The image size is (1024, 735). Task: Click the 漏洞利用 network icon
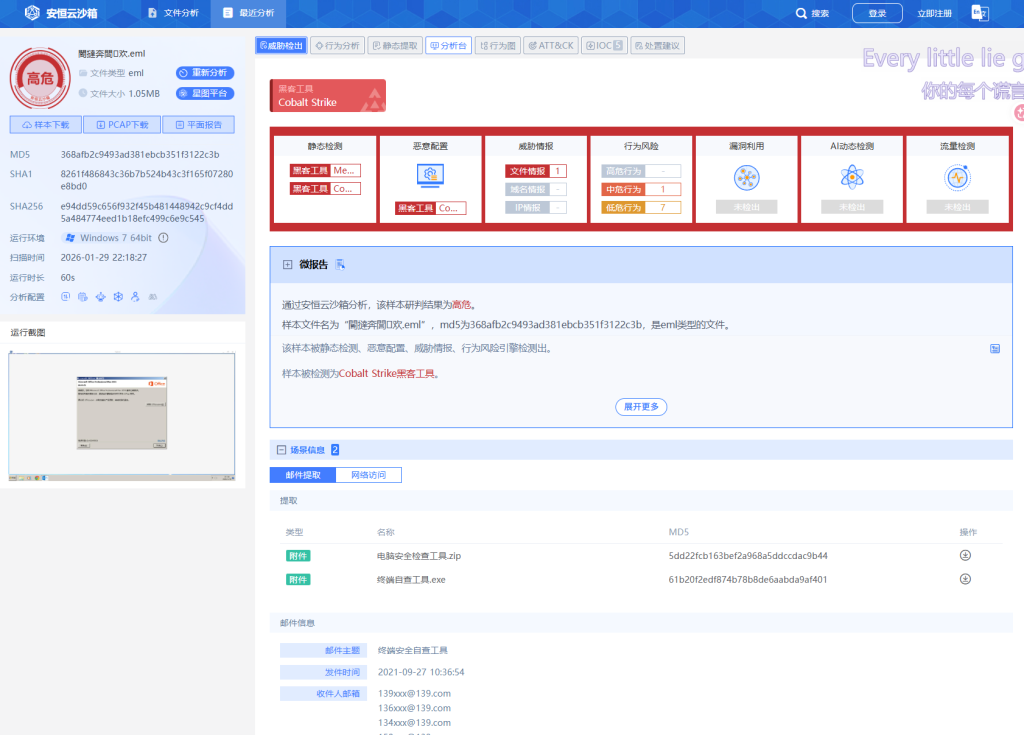point(746,177)
